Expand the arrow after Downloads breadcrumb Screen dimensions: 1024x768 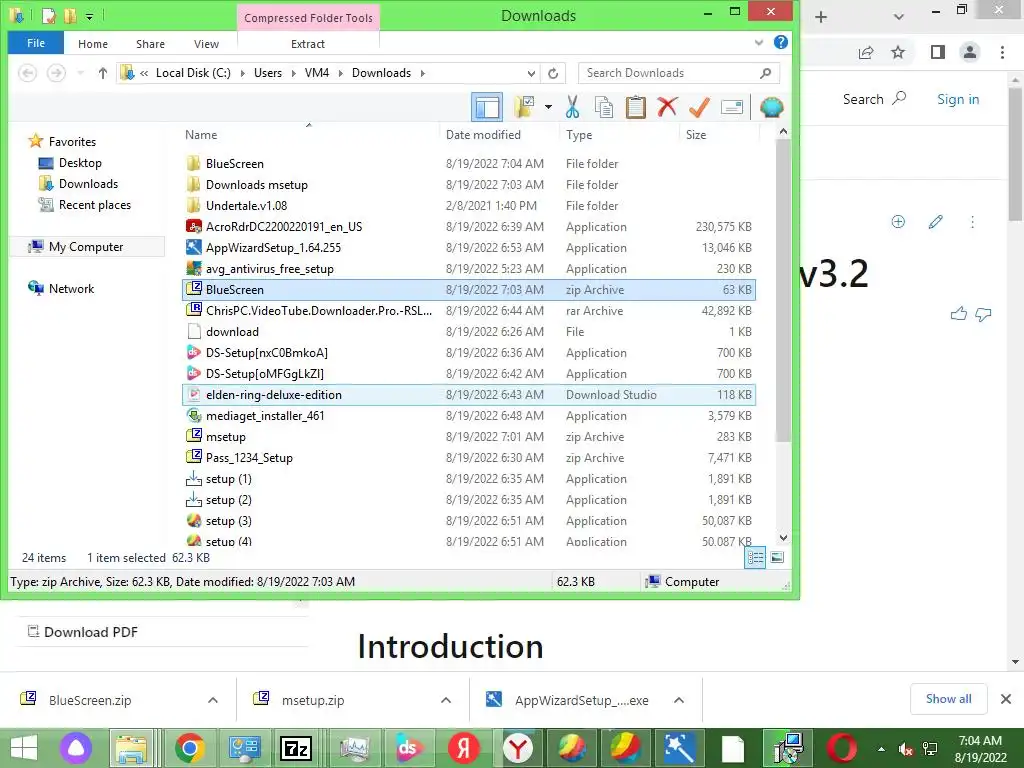tap(423, 73)
